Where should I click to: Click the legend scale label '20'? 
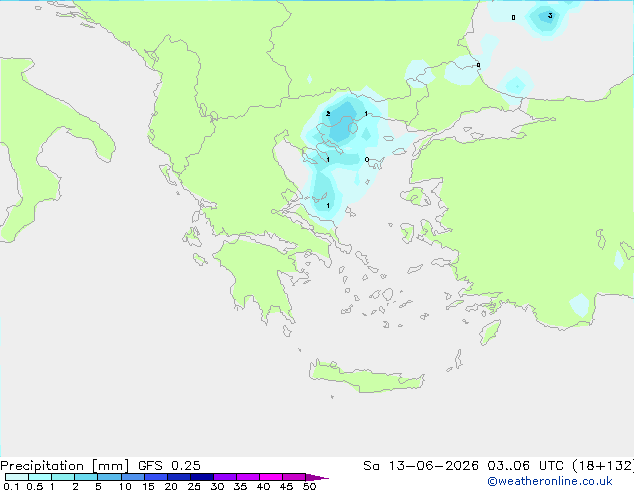click(x=171, y=486)
